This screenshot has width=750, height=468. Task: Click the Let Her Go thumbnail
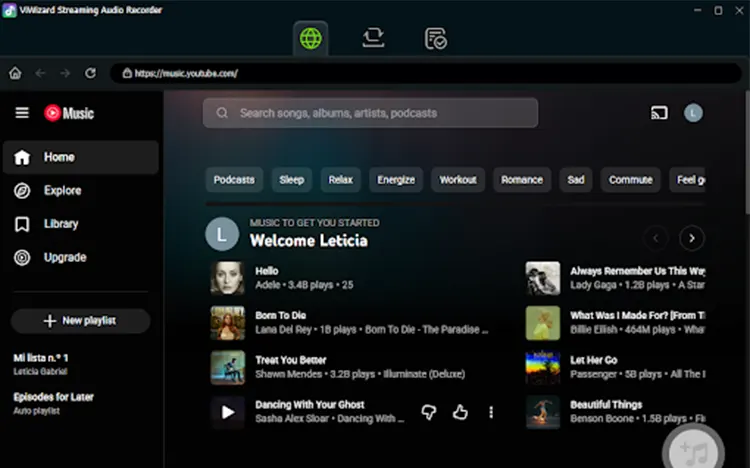543,368
